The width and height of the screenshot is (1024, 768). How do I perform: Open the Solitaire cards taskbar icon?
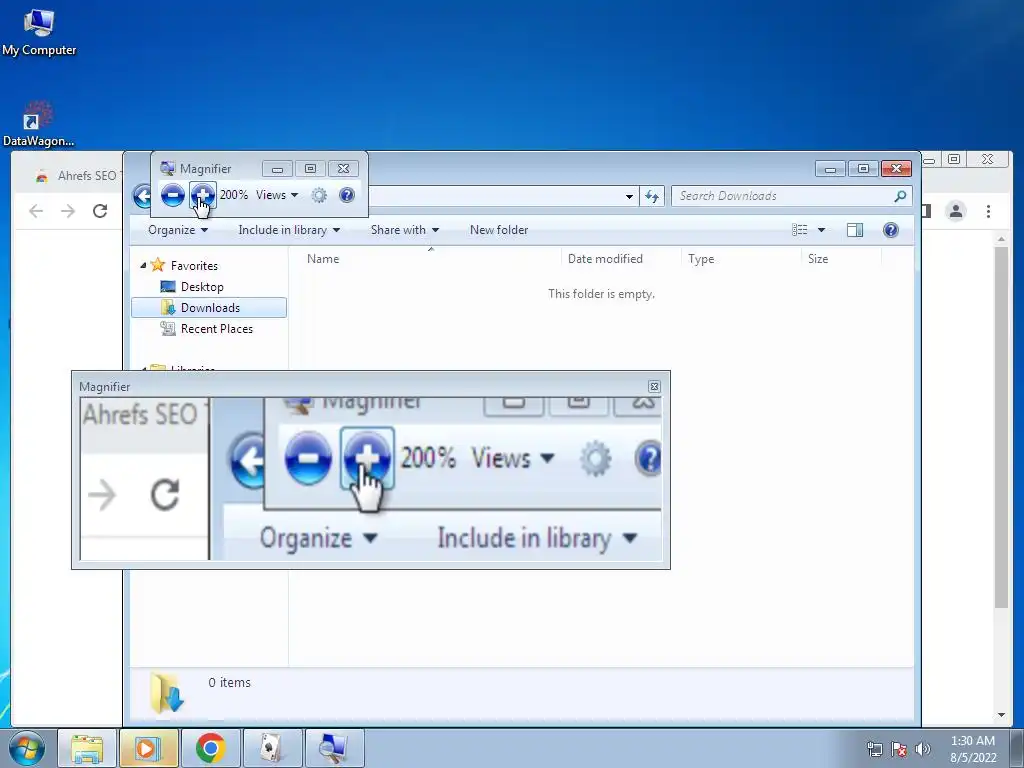pyautogui.click(x=272, y=748)
